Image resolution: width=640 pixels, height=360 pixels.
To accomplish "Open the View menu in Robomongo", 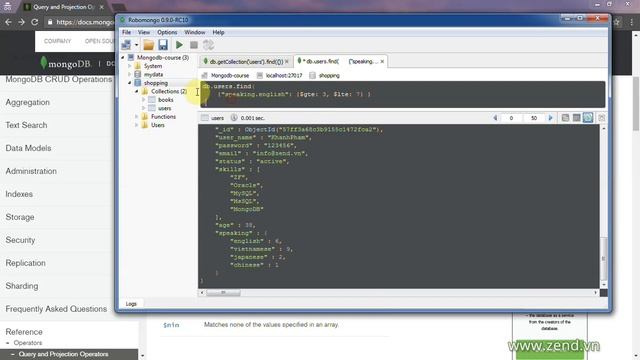I will 144,32.
